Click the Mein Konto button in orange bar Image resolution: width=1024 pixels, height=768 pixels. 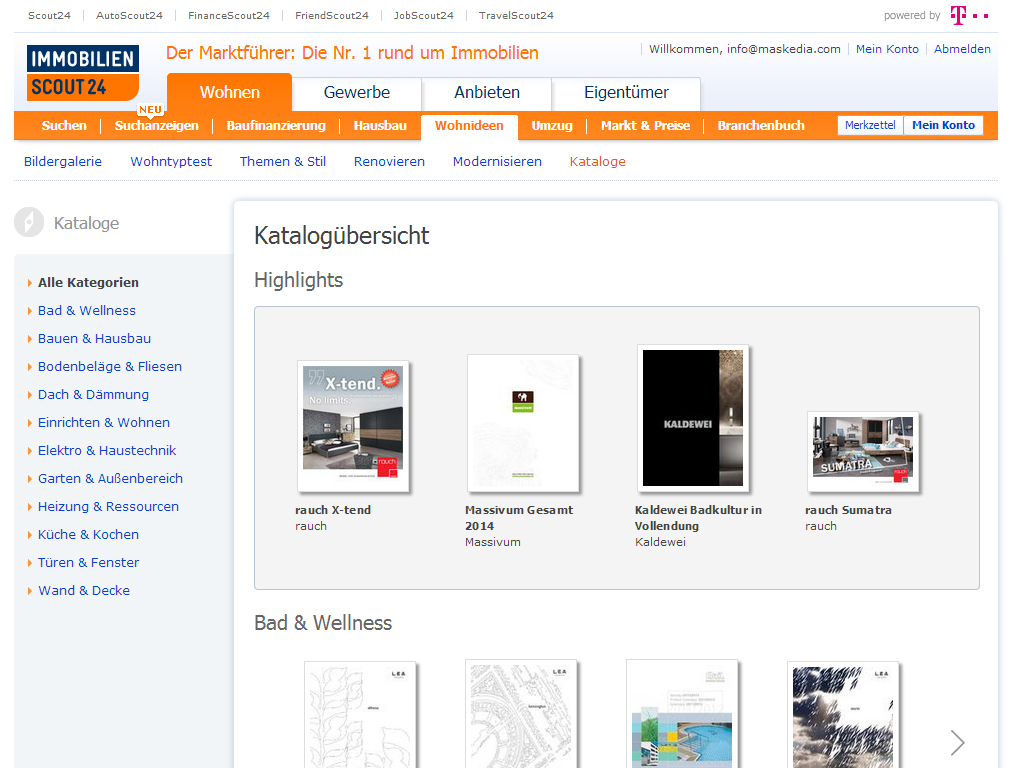[943, 125]
